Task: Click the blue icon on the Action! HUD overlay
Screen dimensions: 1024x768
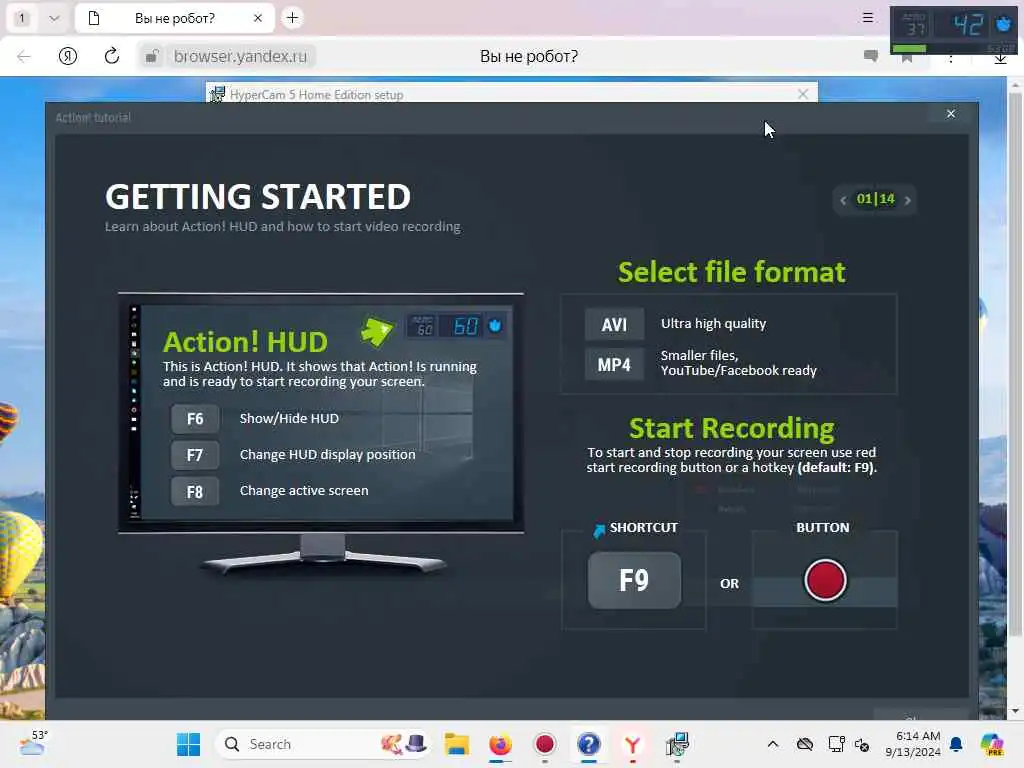Action: click(1003, 25)
